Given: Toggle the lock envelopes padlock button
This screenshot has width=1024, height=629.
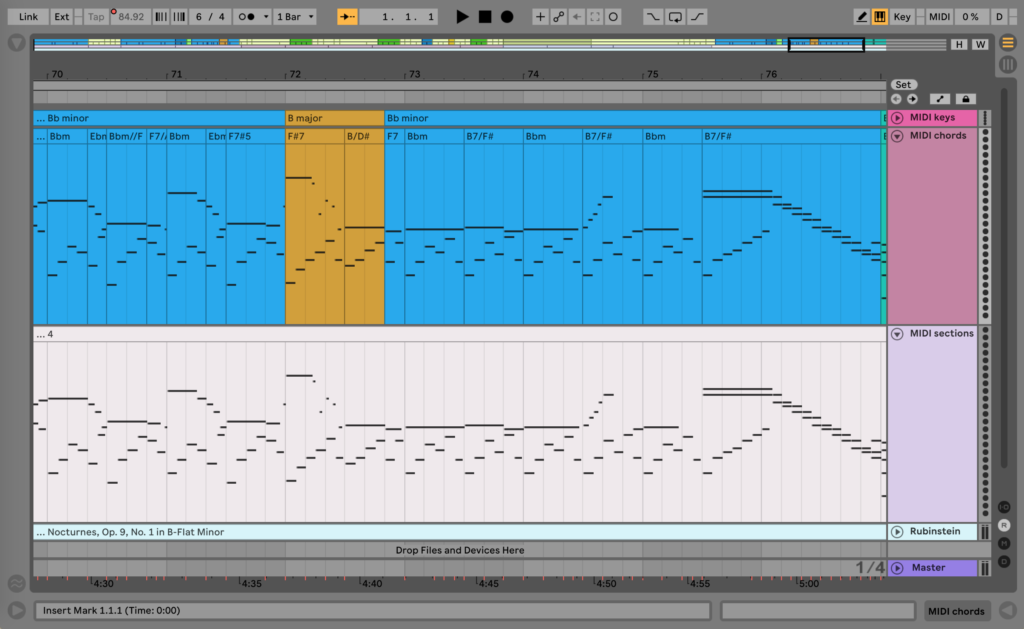Looking at the screenshot, I should pyautogui.click(x=966, y=99).
